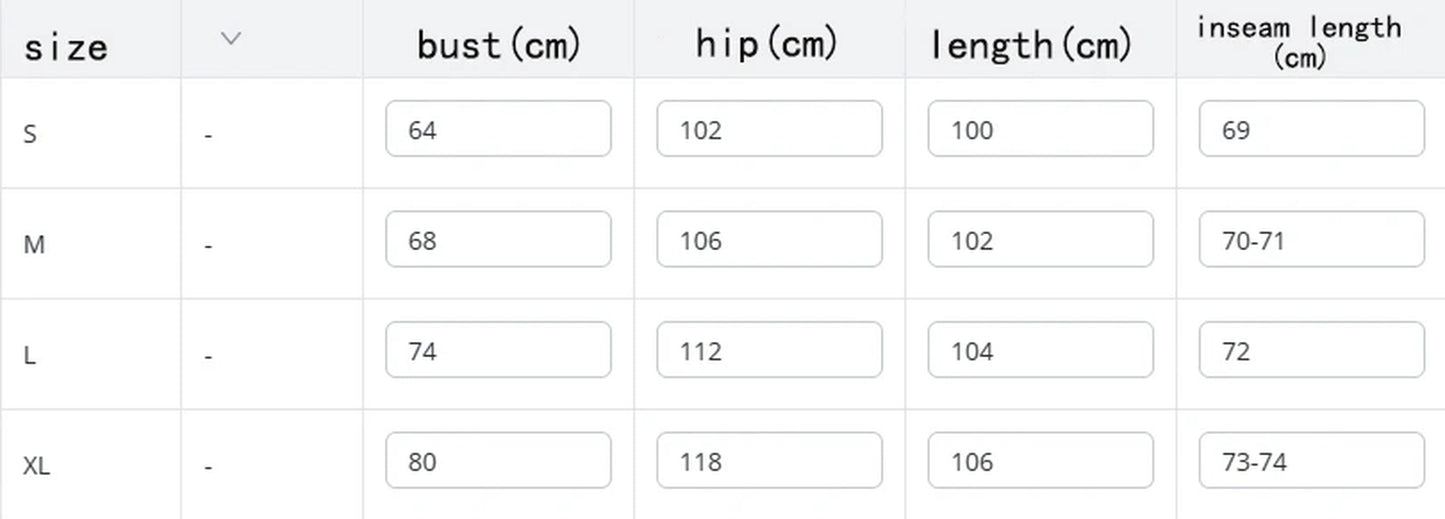The height and width of the screenshot is (519, 1445).
Task: Click the XL hip input showing 118
Action: [769, 461]
